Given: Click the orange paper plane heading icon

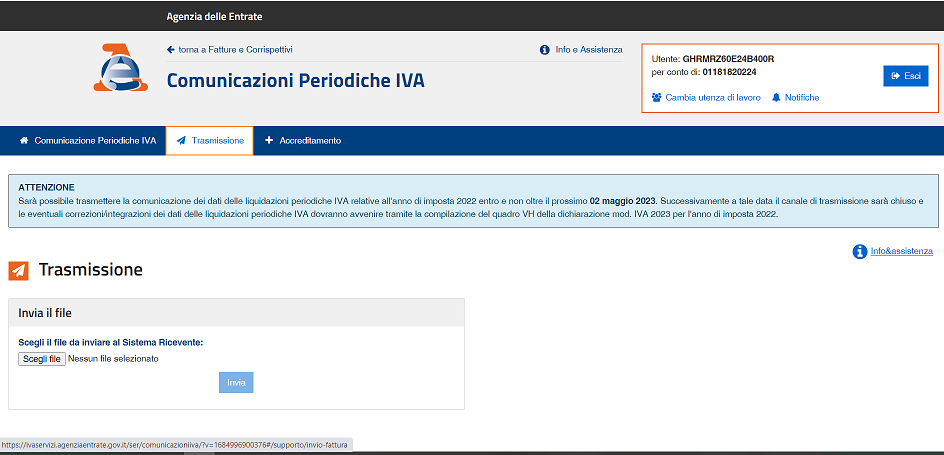Looking at the screenshot, I should pos(18,271).
